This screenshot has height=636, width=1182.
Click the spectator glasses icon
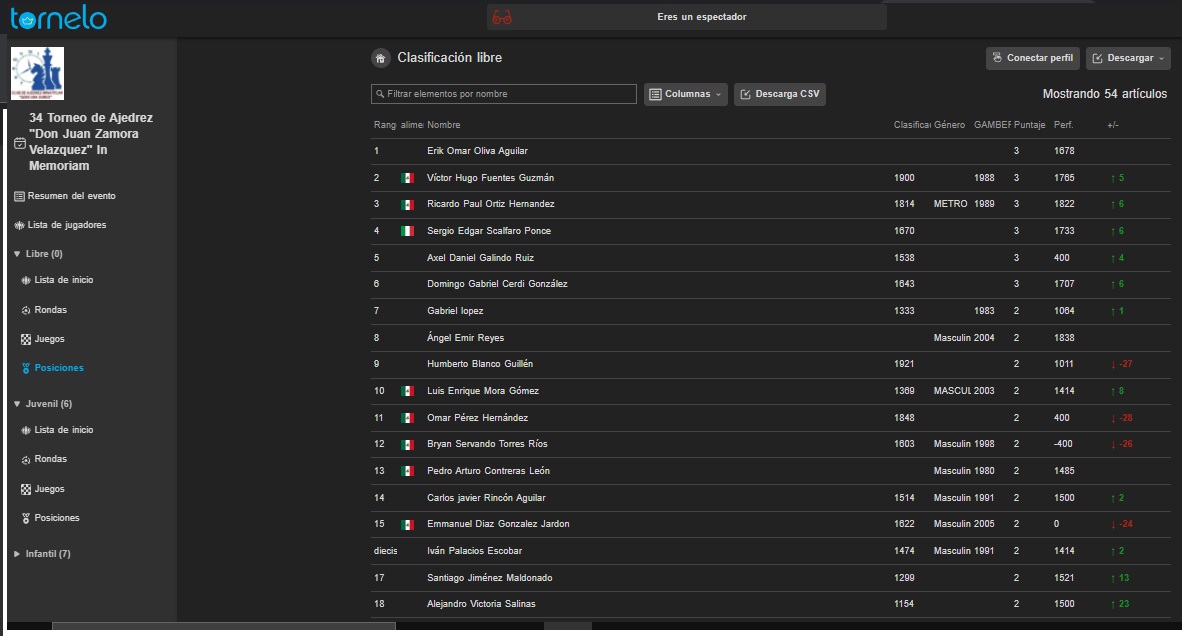pos(502,17)
